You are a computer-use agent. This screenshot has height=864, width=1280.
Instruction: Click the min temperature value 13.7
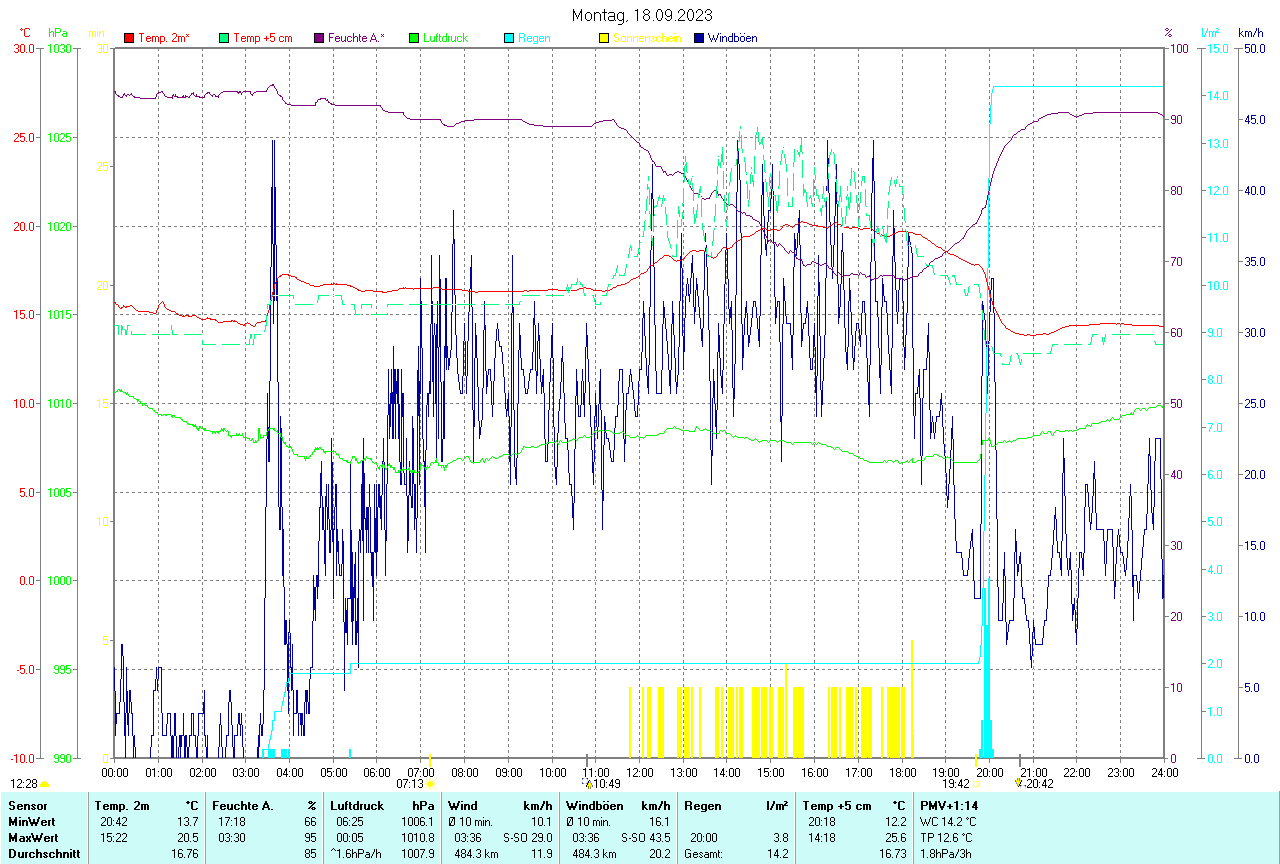point(187,821)
